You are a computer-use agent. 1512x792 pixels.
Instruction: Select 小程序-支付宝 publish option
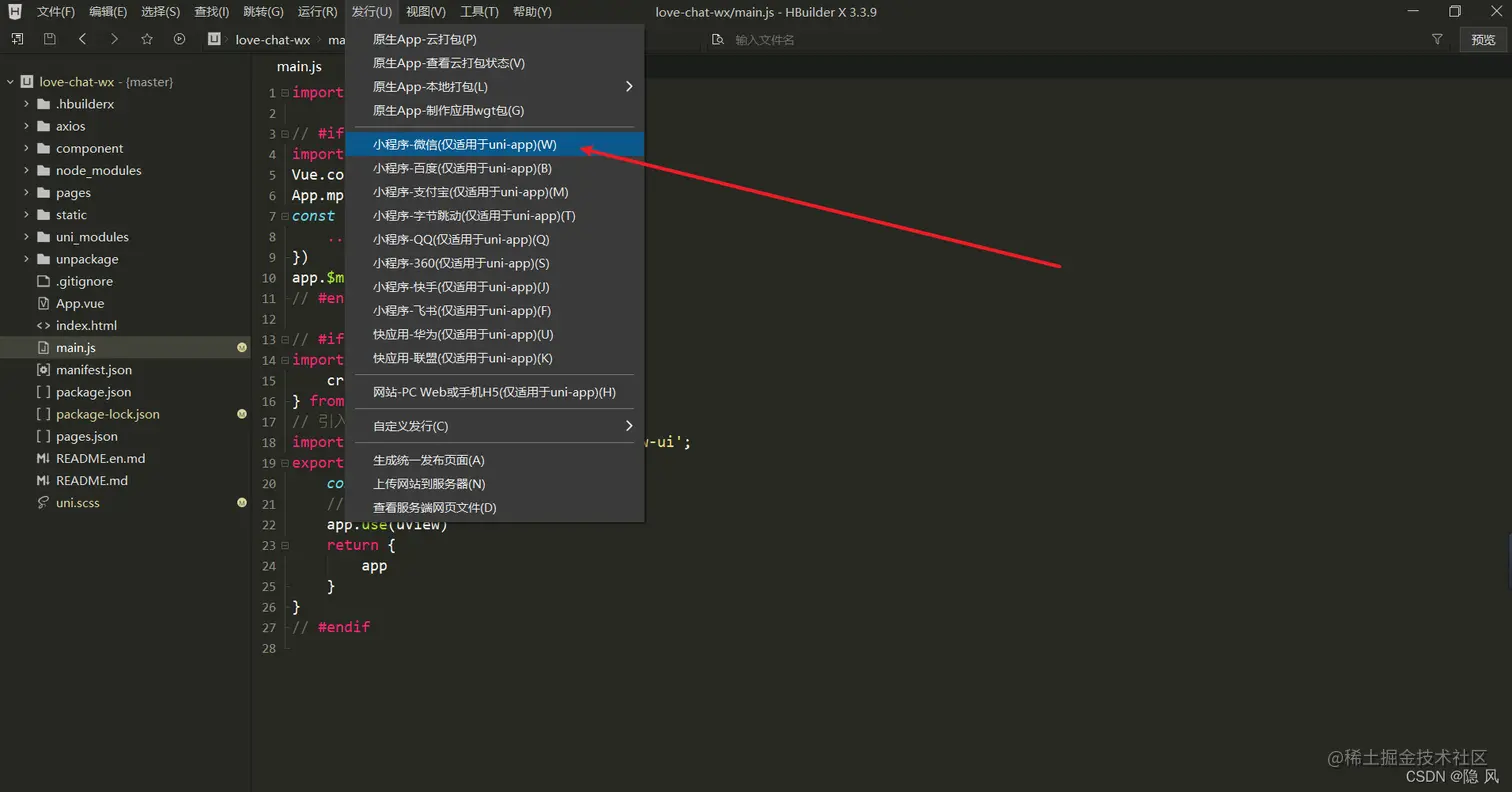click(x=495, y=192)
